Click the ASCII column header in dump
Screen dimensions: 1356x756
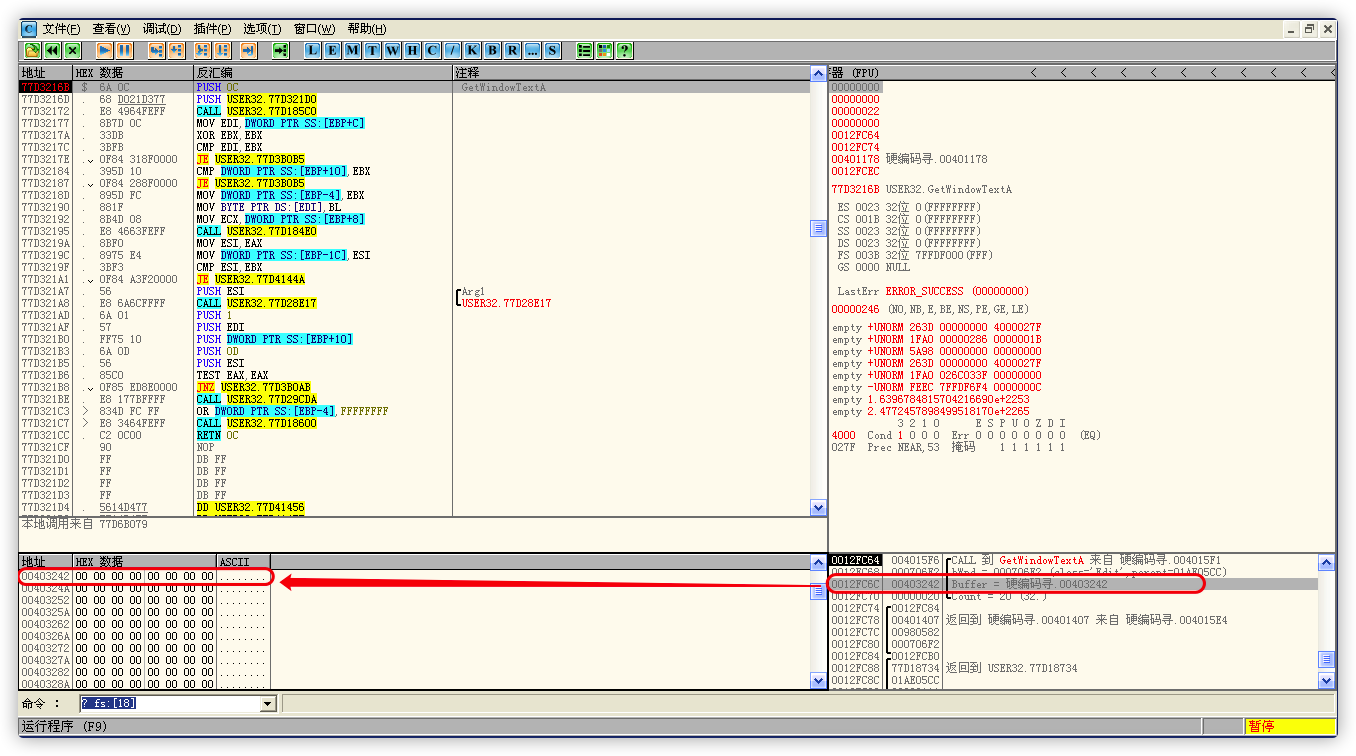point(243,562)
